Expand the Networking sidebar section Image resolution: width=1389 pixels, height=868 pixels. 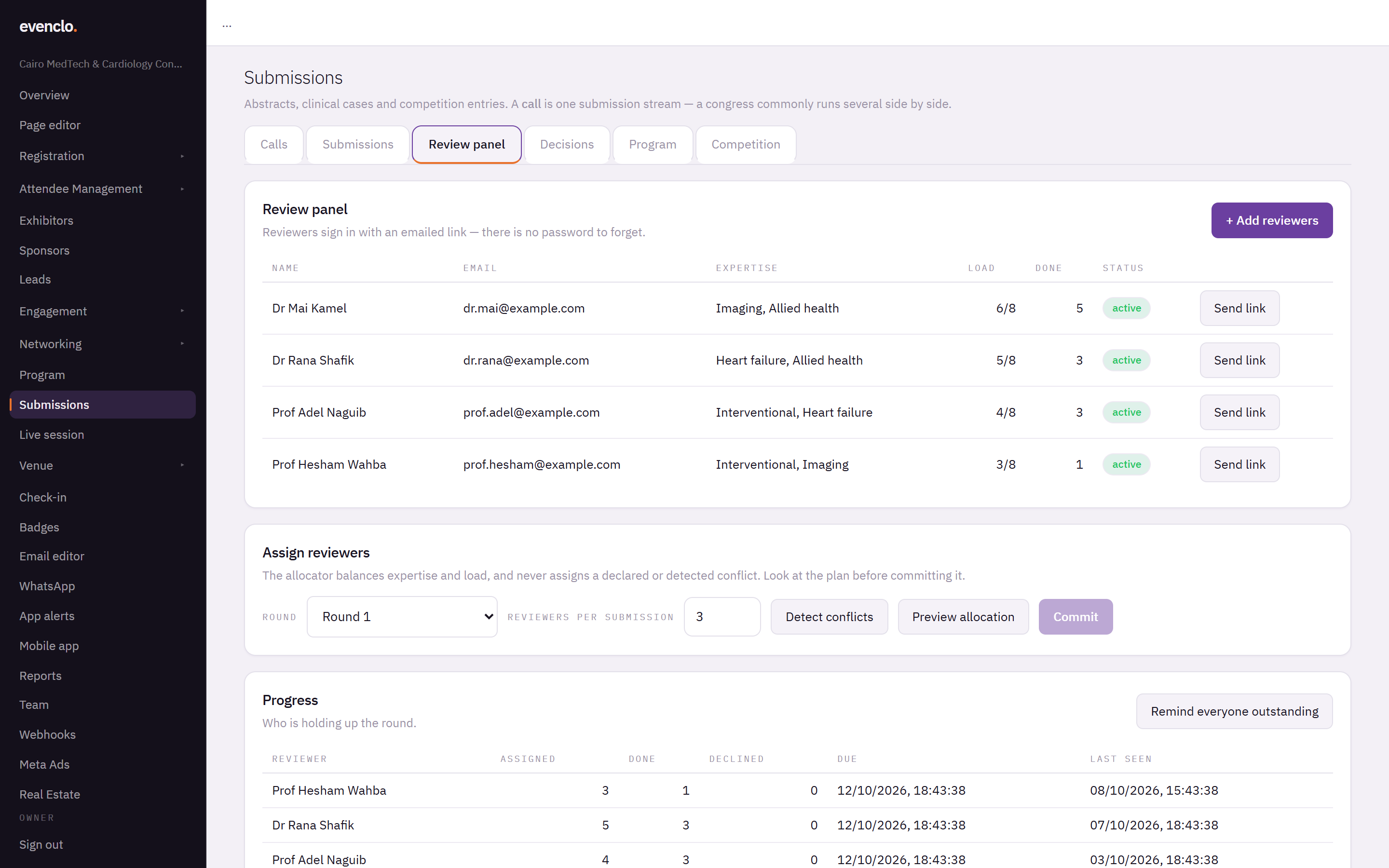(102, 344)
